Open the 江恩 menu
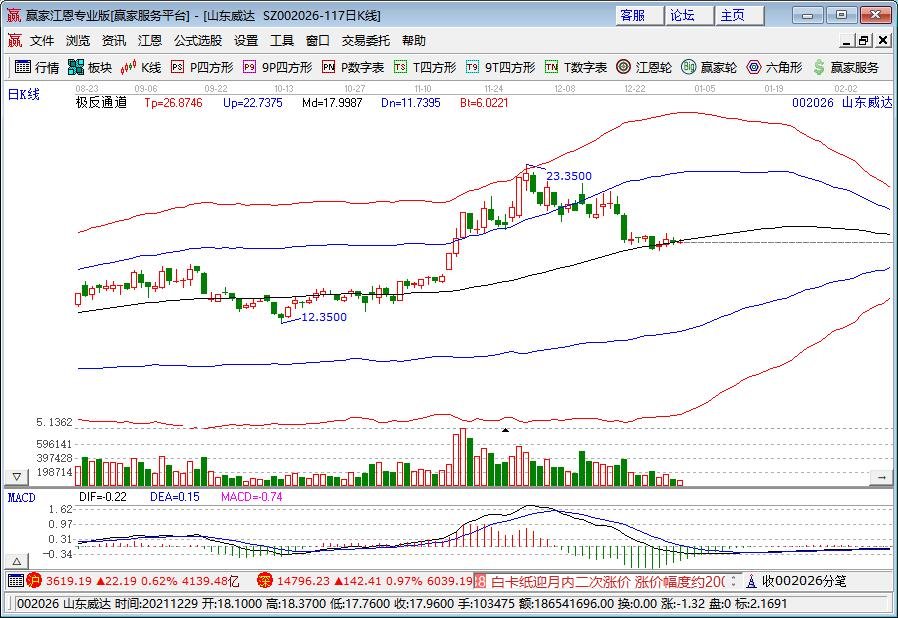The height and width of the screenshot is (618, 898). coord(150,41)
